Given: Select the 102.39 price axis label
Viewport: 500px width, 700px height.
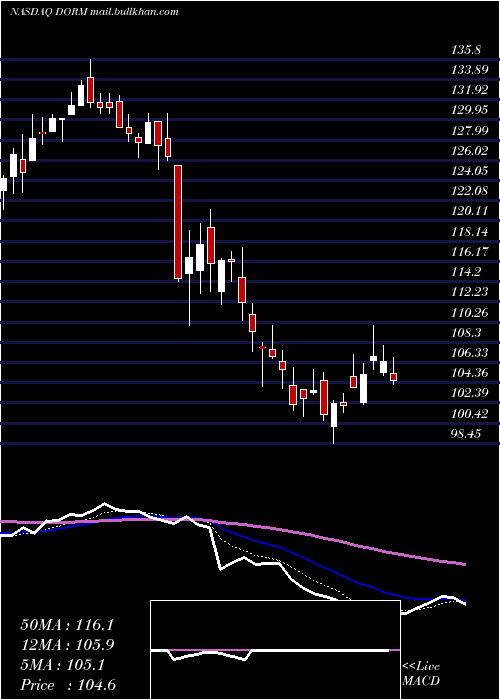Looking at the screenshot, I should (470, 393).
